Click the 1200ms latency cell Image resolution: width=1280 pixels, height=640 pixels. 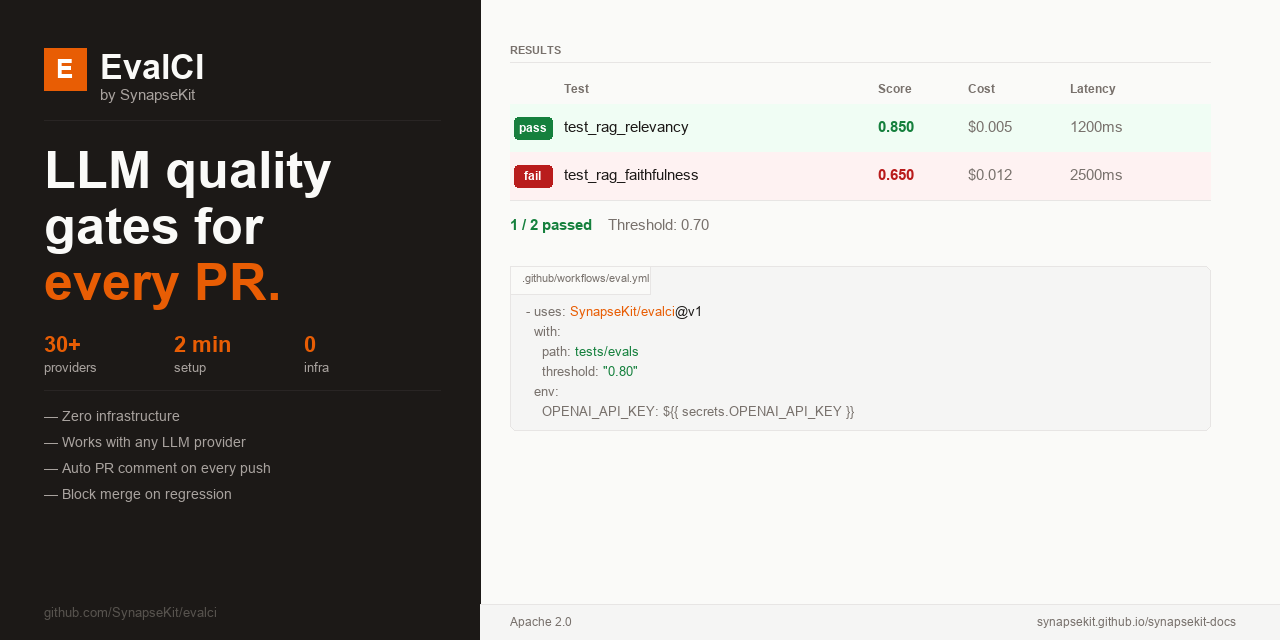coord(1096,127)
